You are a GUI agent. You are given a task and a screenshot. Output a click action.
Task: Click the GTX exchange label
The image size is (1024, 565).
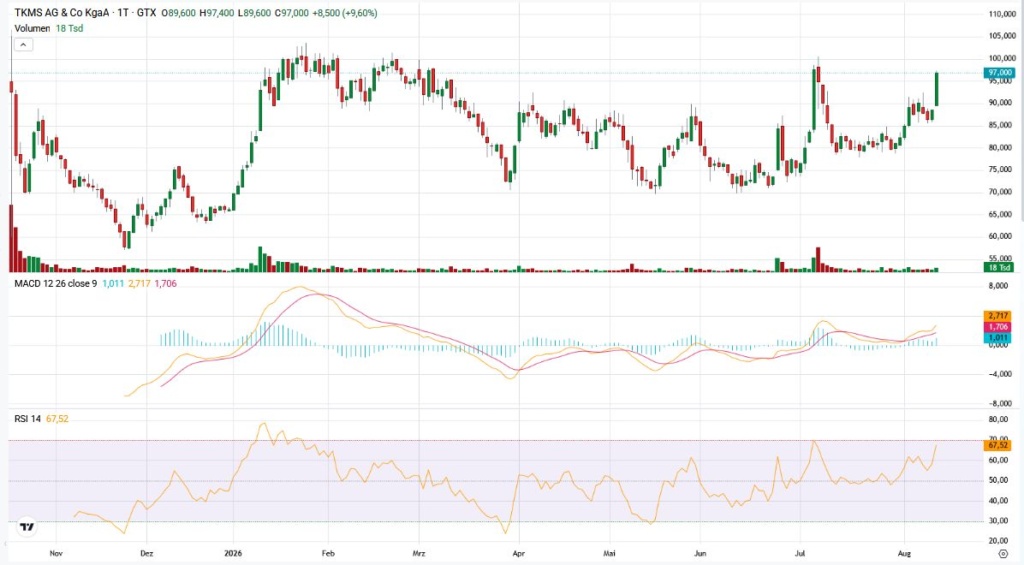146,13
